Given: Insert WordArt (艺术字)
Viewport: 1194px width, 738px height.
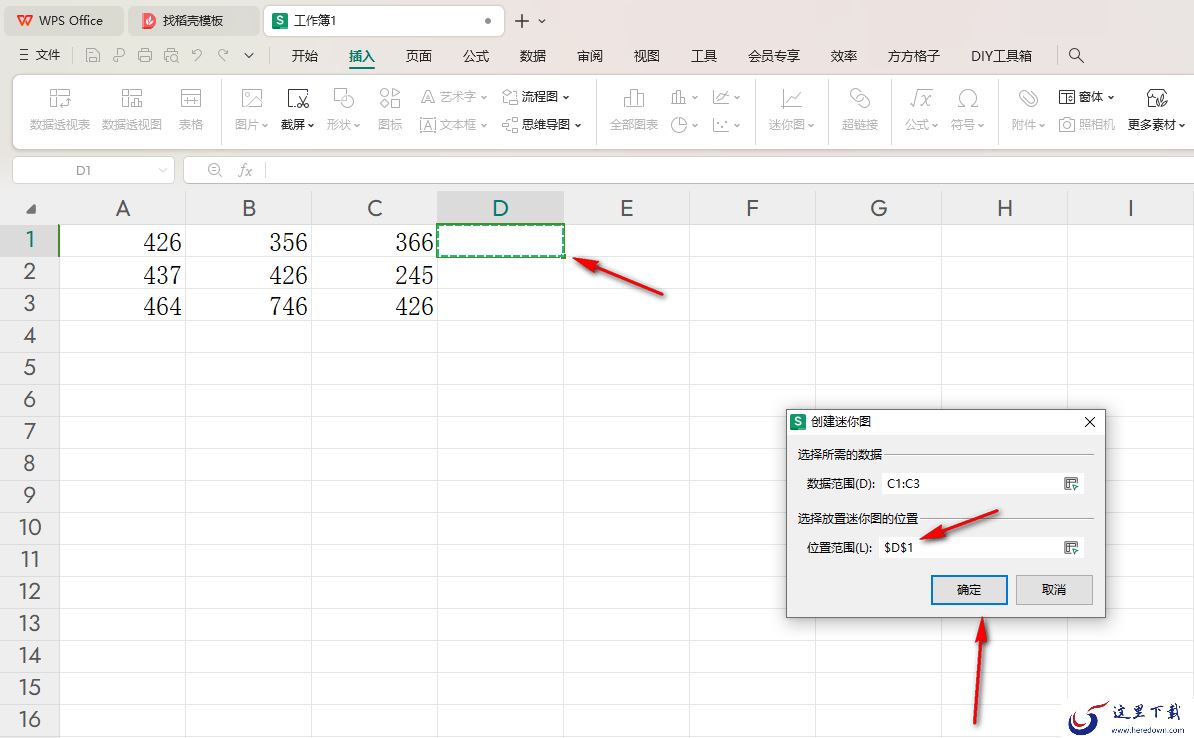Looking at the screenshot, I should point(454,97).
